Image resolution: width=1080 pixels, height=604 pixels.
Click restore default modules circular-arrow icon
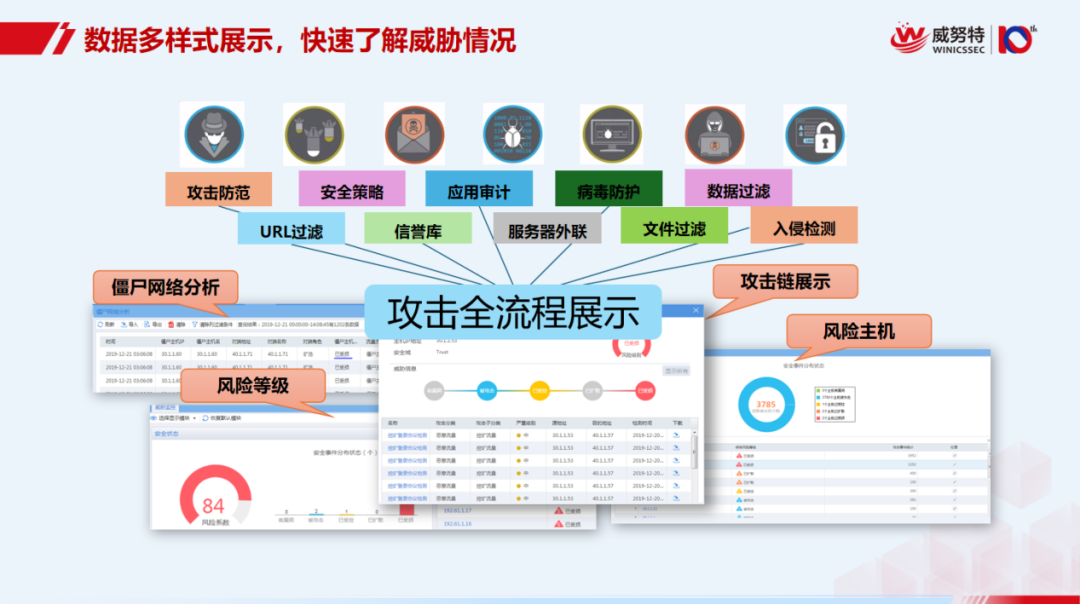(x=205, y=418)
